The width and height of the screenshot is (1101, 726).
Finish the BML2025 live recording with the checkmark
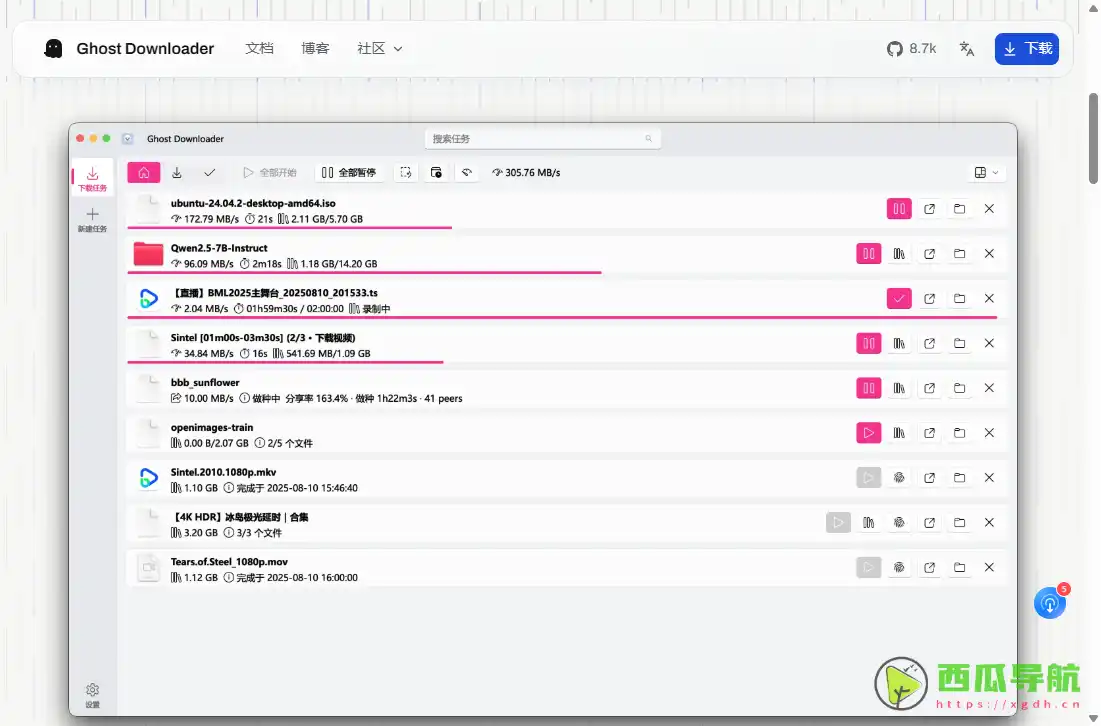[899, 298]
